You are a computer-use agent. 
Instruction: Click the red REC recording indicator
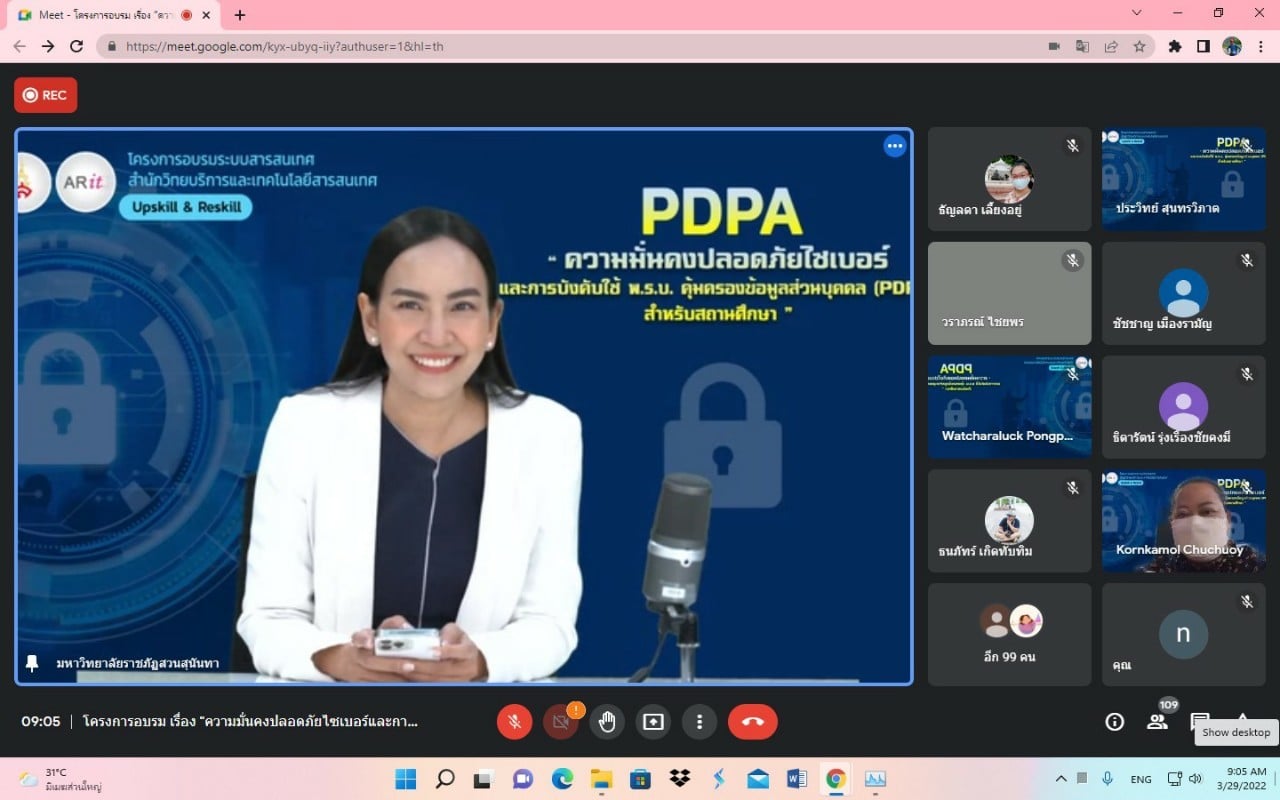click(45, 95)
